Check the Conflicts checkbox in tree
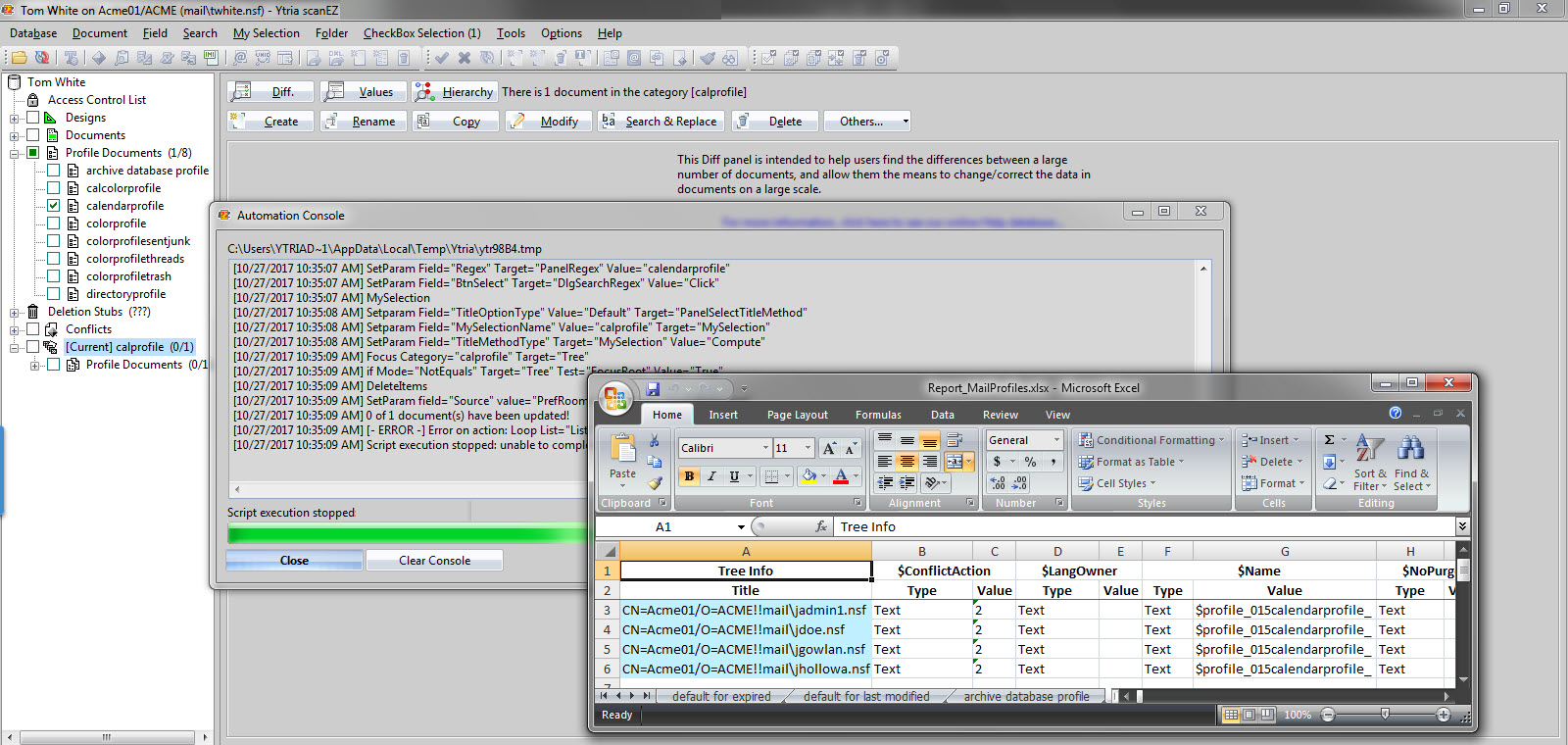This screenshot has width=1568, height=745. (x=32, y=329)
